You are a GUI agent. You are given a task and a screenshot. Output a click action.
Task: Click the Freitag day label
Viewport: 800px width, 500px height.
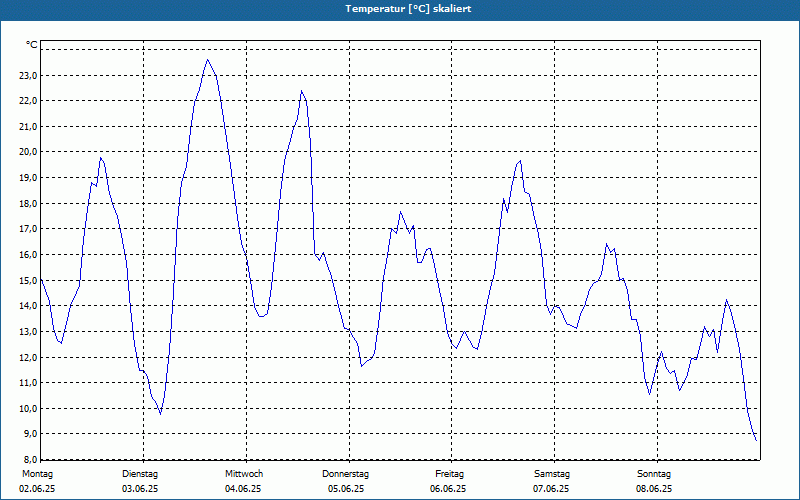pos(449,474)
